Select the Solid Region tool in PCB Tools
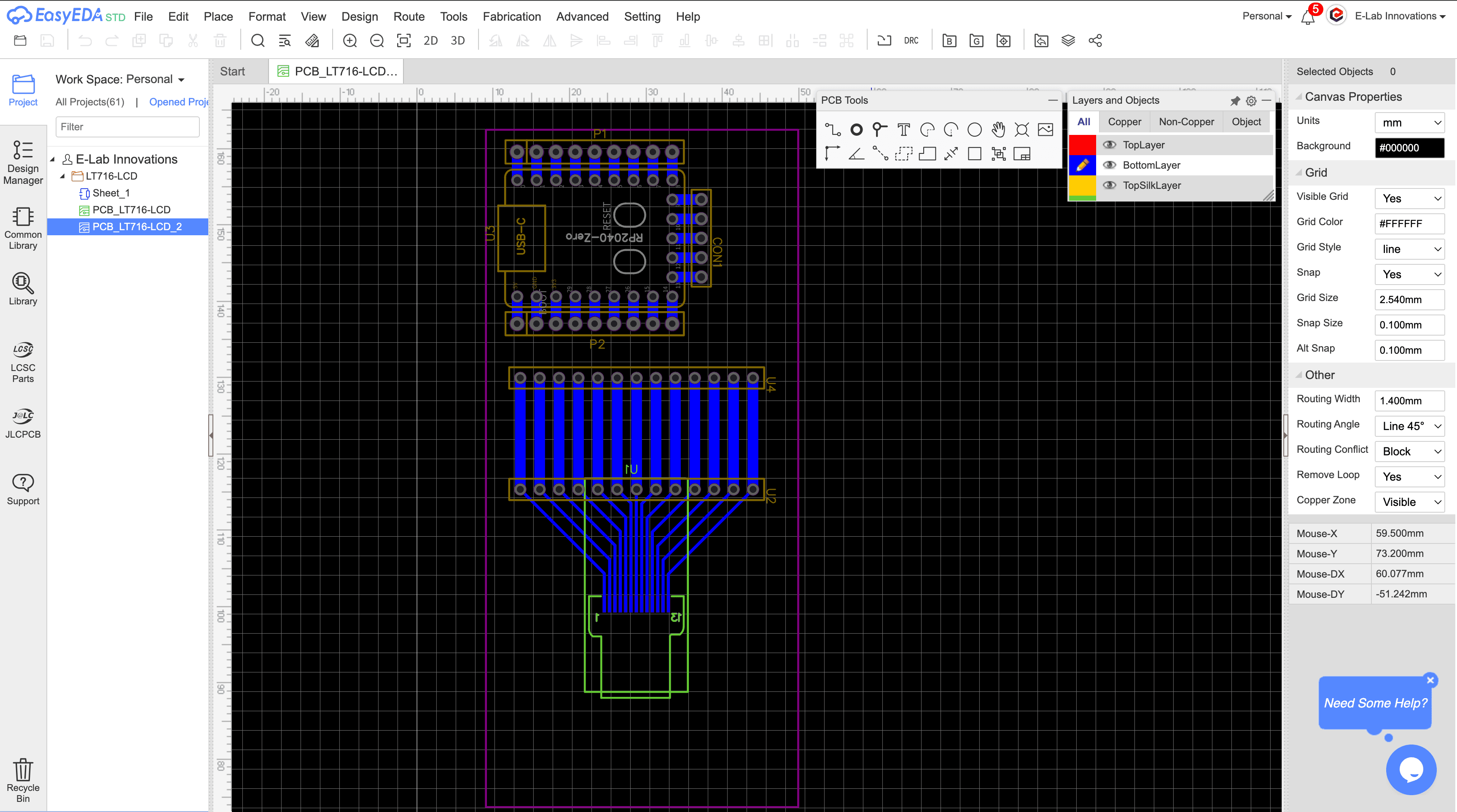Screen dimensions: 1457x812 click(927, 153)
